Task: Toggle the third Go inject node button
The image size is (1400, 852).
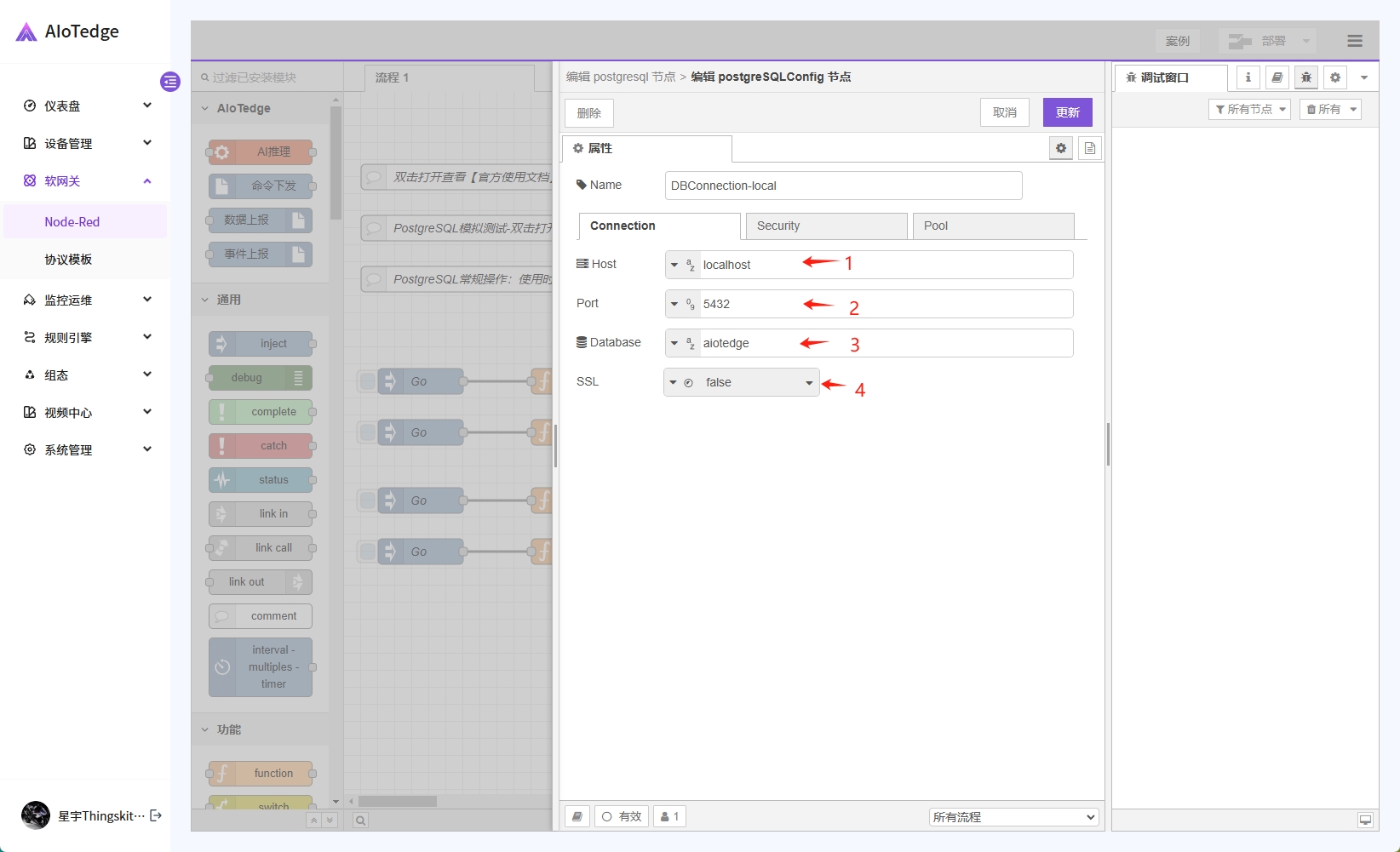Action: click(x=368, y=500)
